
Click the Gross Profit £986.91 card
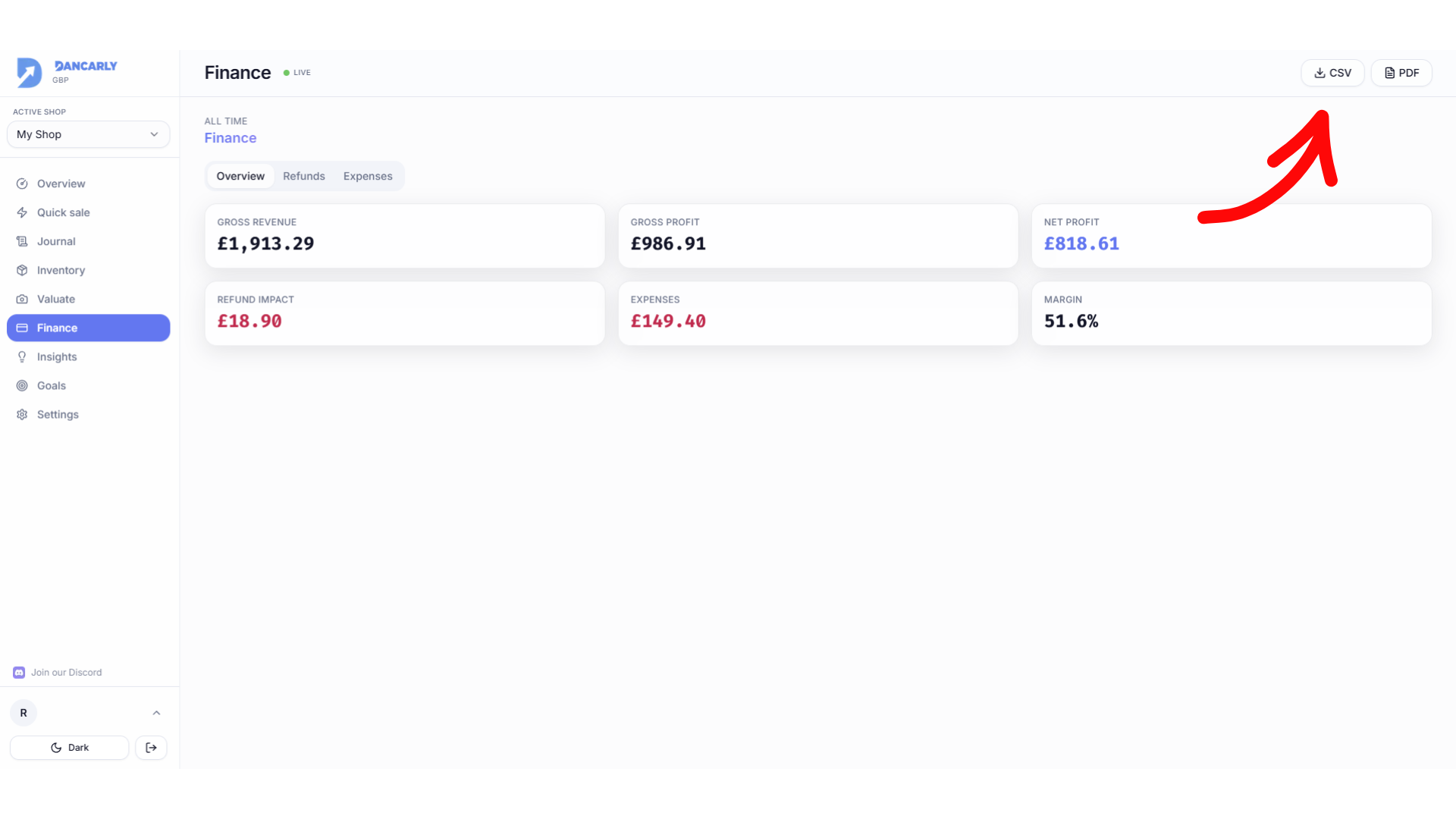tap(817, 236)
